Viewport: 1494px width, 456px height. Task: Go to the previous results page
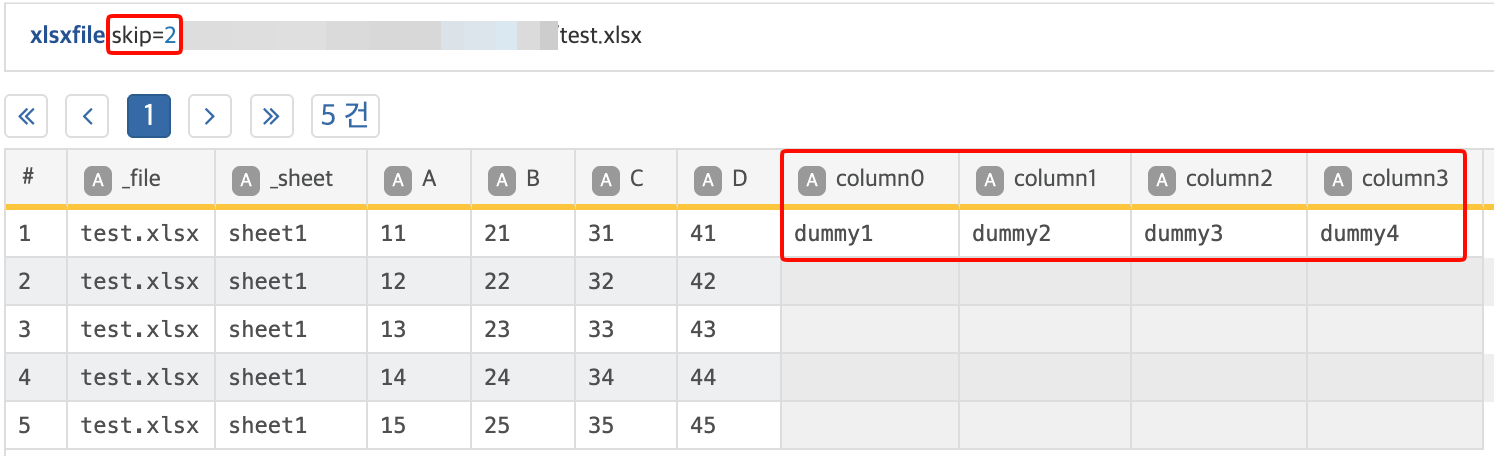pos(87,116)
